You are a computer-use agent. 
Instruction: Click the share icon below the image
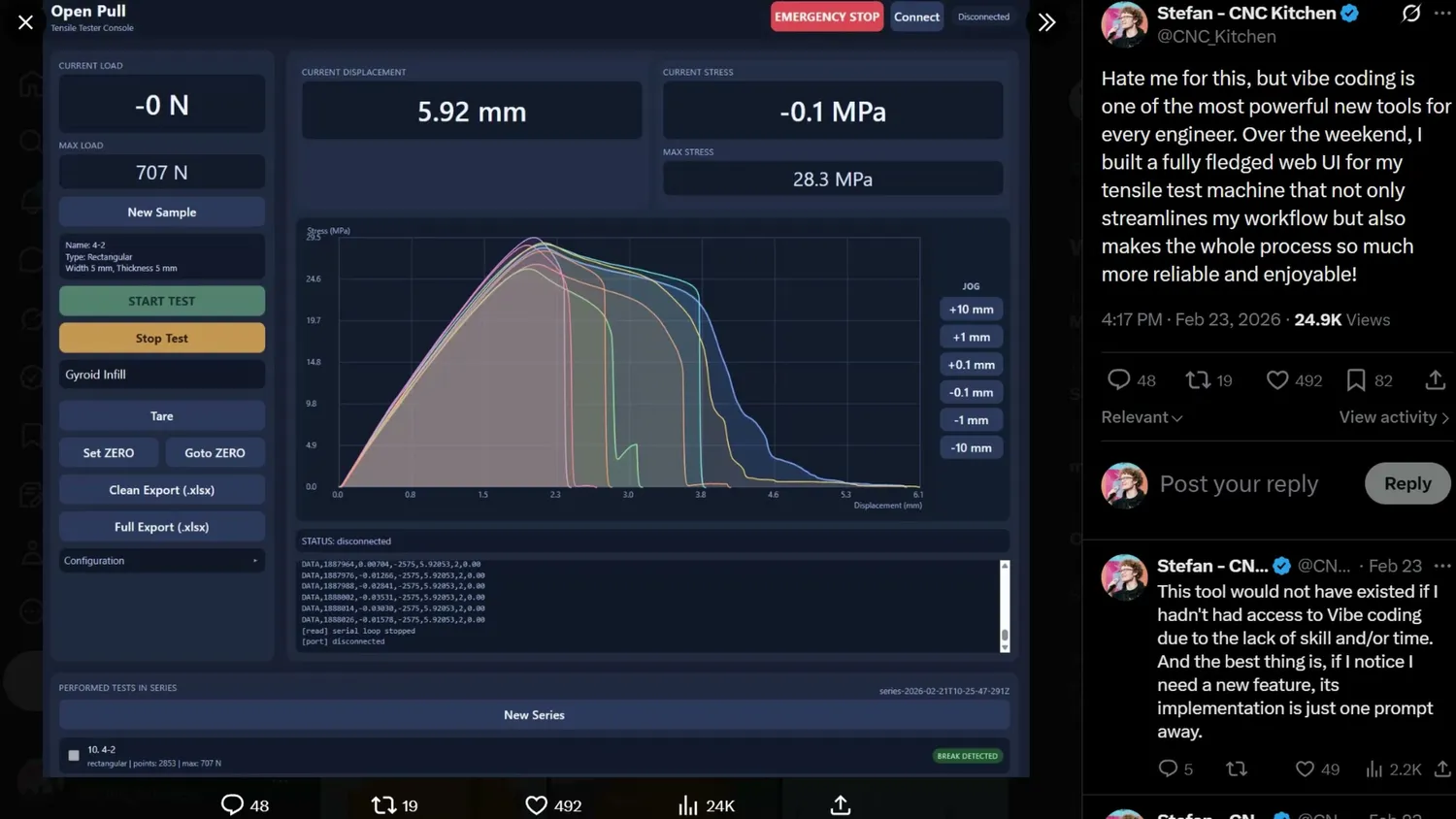click(x=841, y=804)
